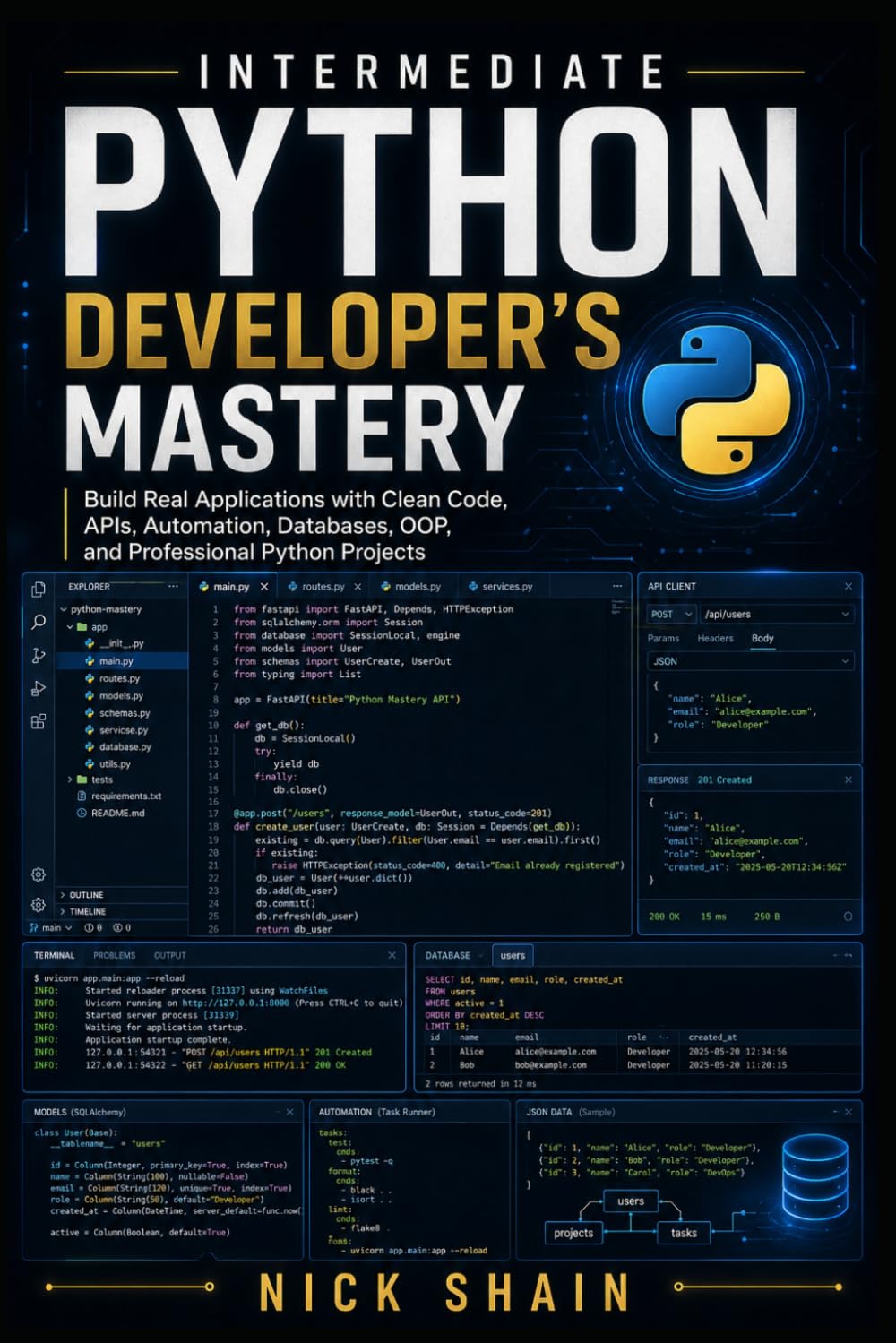Viewport: 896px width, 1343px height.
Task: Collapse the python-mastery root folder
Action: point(63,609)
